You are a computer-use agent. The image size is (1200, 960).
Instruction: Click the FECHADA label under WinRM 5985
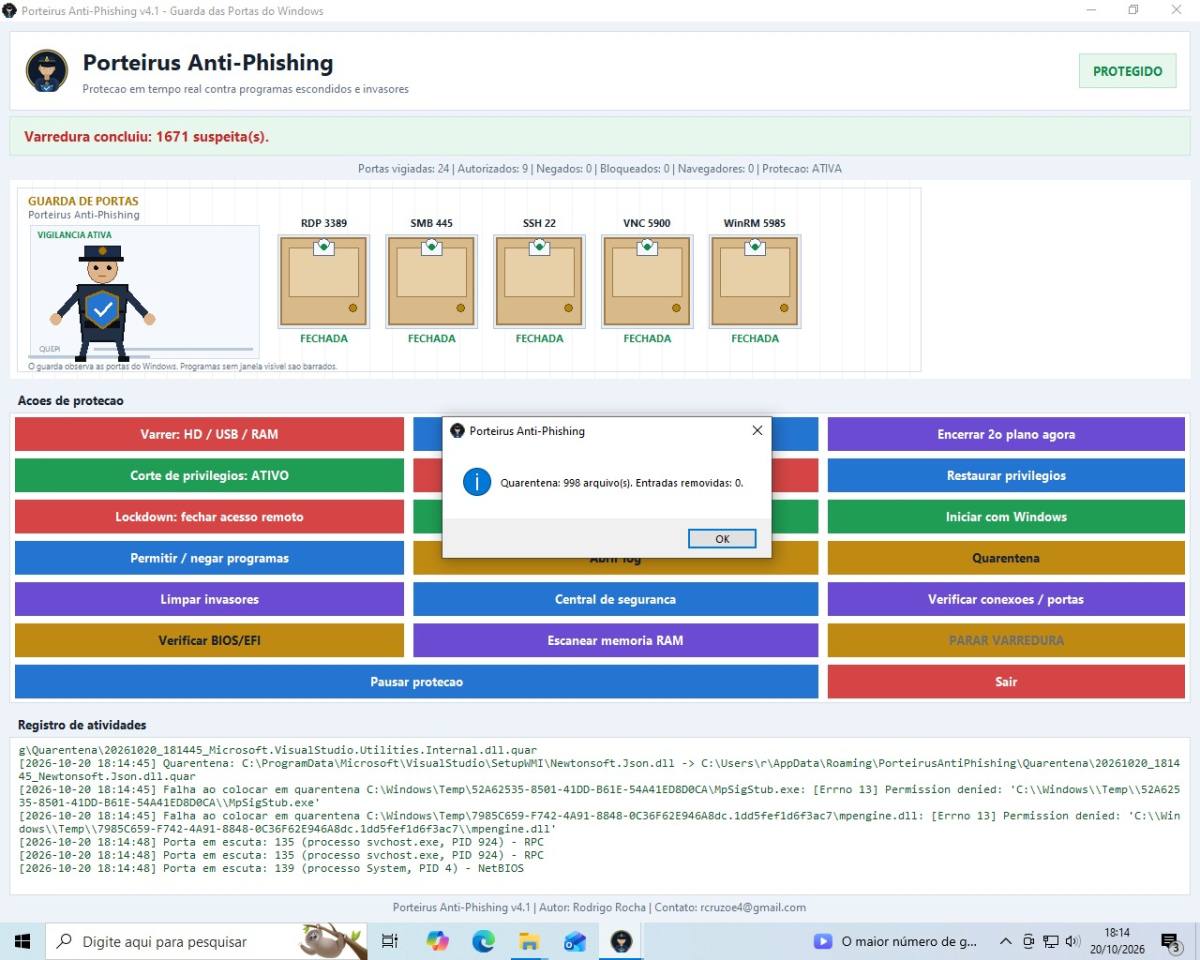755,338
